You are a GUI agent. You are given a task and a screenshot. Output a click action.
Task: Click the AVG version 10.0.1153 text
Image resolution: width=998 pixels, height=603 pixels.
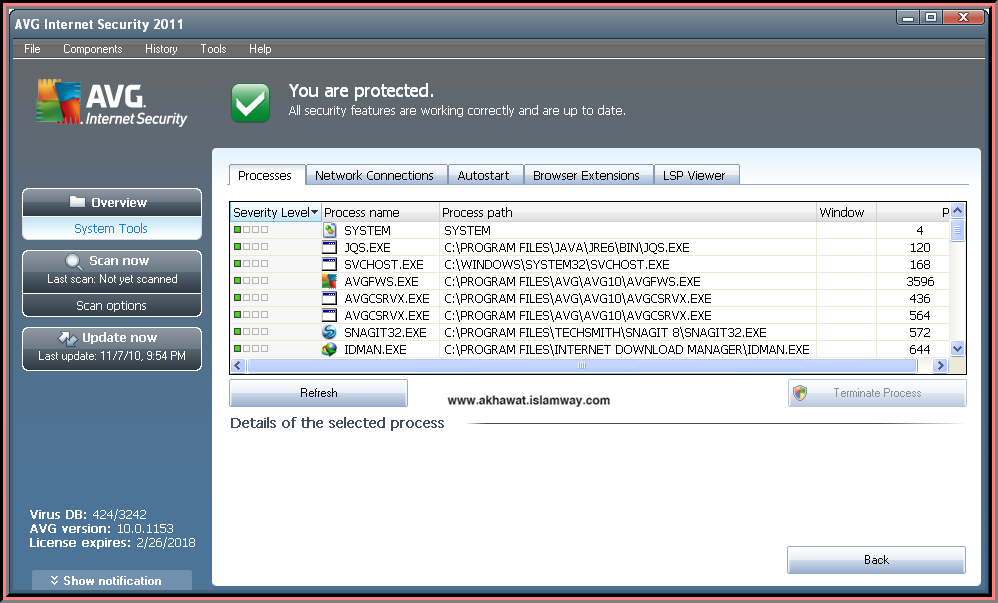click(101, 529)
